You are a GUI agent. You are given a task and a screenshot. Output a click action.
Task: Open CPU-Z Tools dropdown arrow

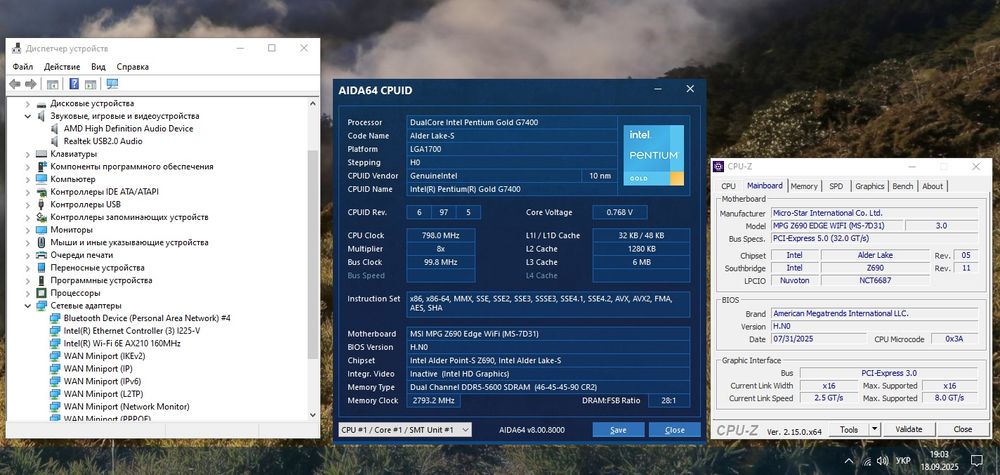point(874,430)
